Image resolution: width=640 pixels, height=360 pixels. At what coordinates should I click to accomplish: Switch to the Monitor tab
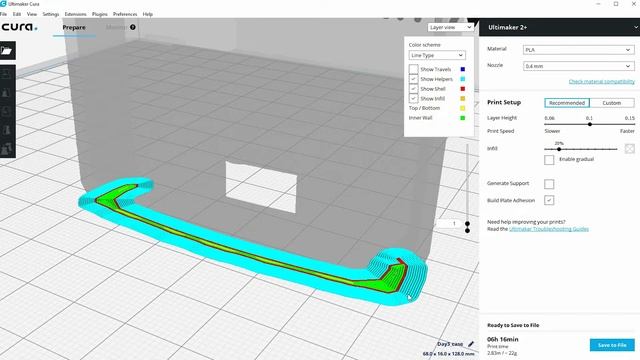116,27
